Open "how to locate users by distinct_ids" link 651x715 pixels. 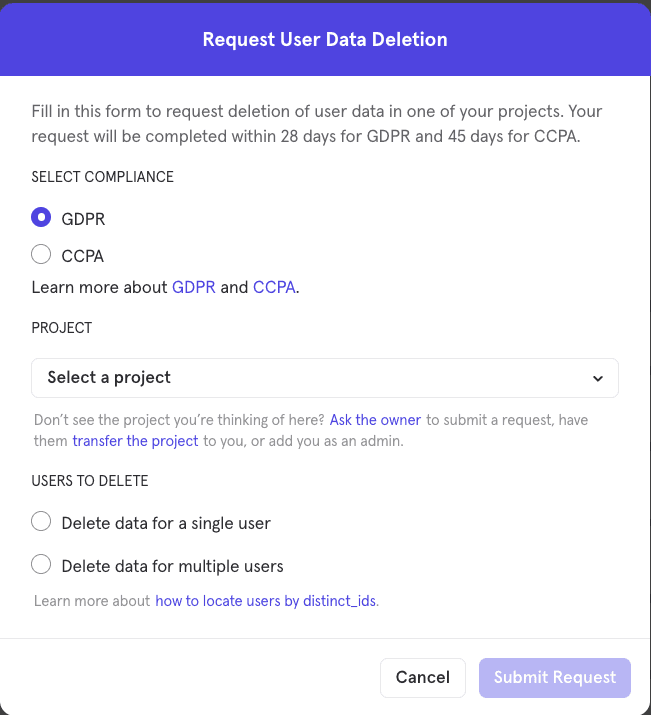(x=266, y=601)
